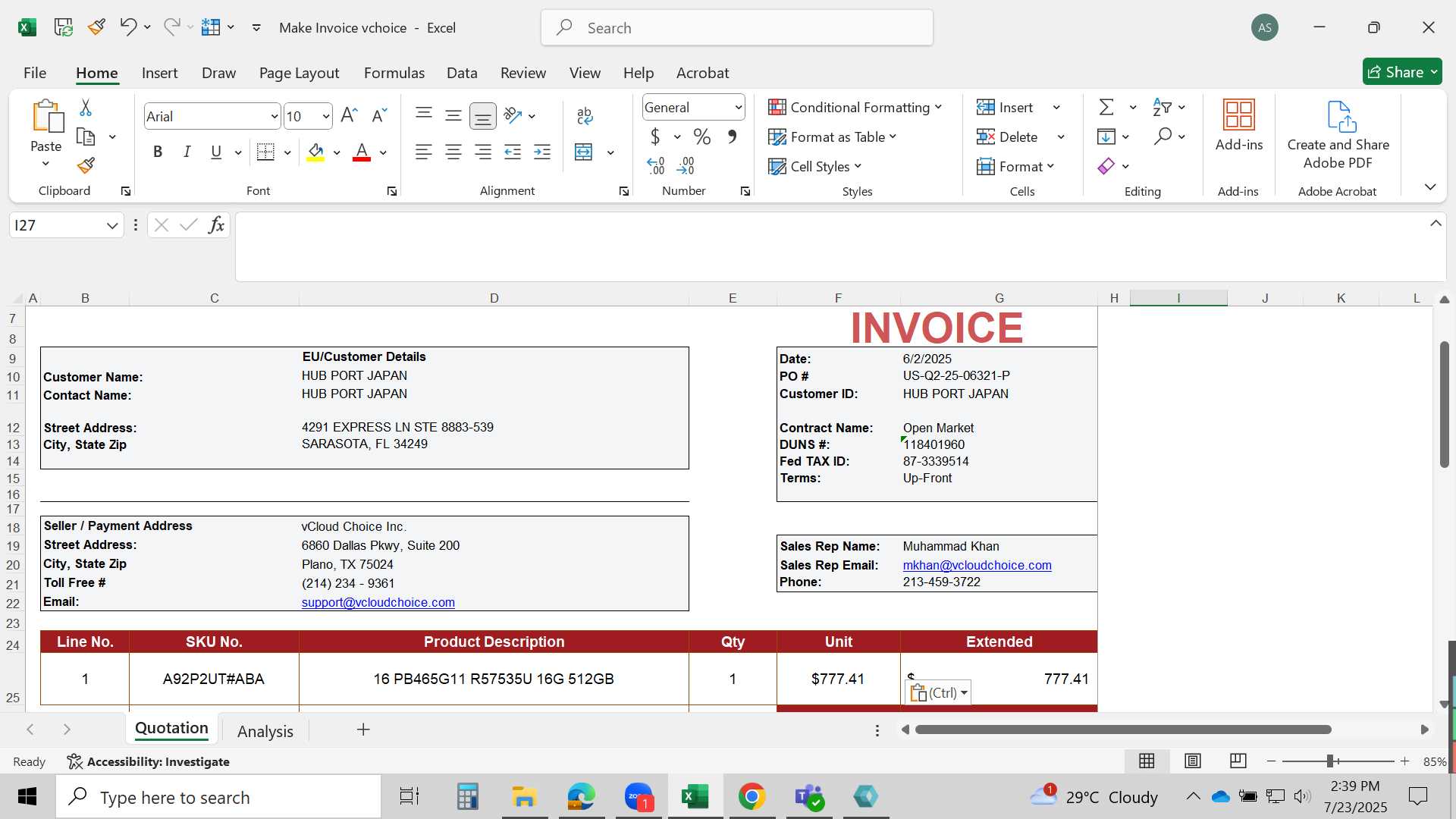
Task: Click the Clear eraser icon in Editing
Action: [1106, 166]
